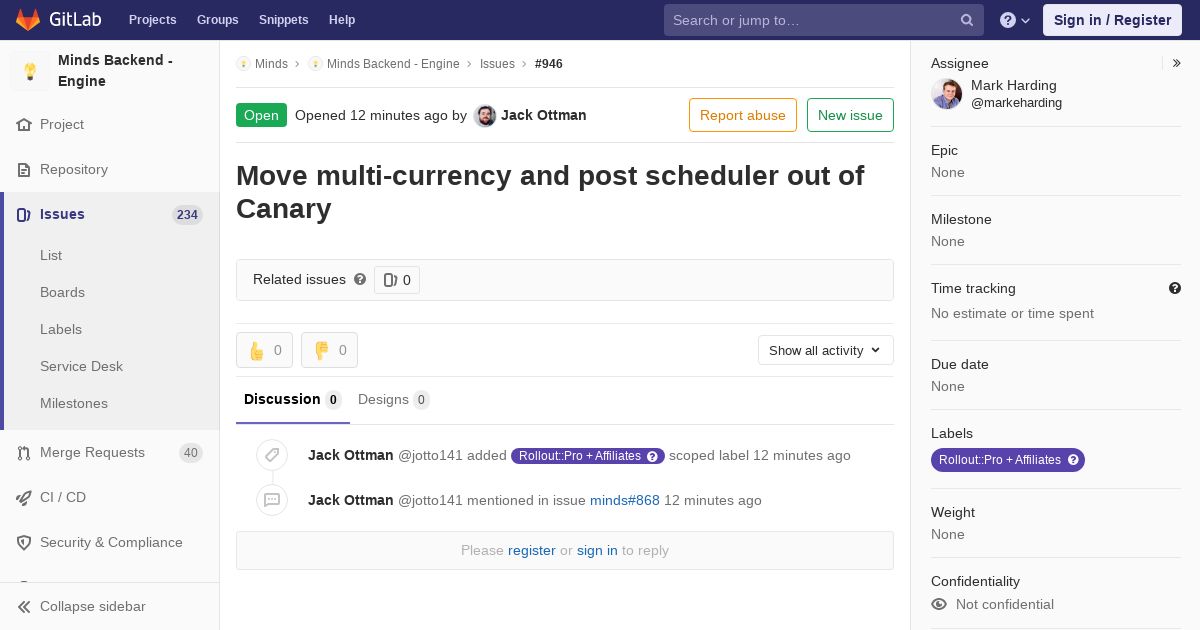The width and height of the screenshot is (1200, 630).
Task: Open Snippets in the navbar
Action: pos(284,20)
